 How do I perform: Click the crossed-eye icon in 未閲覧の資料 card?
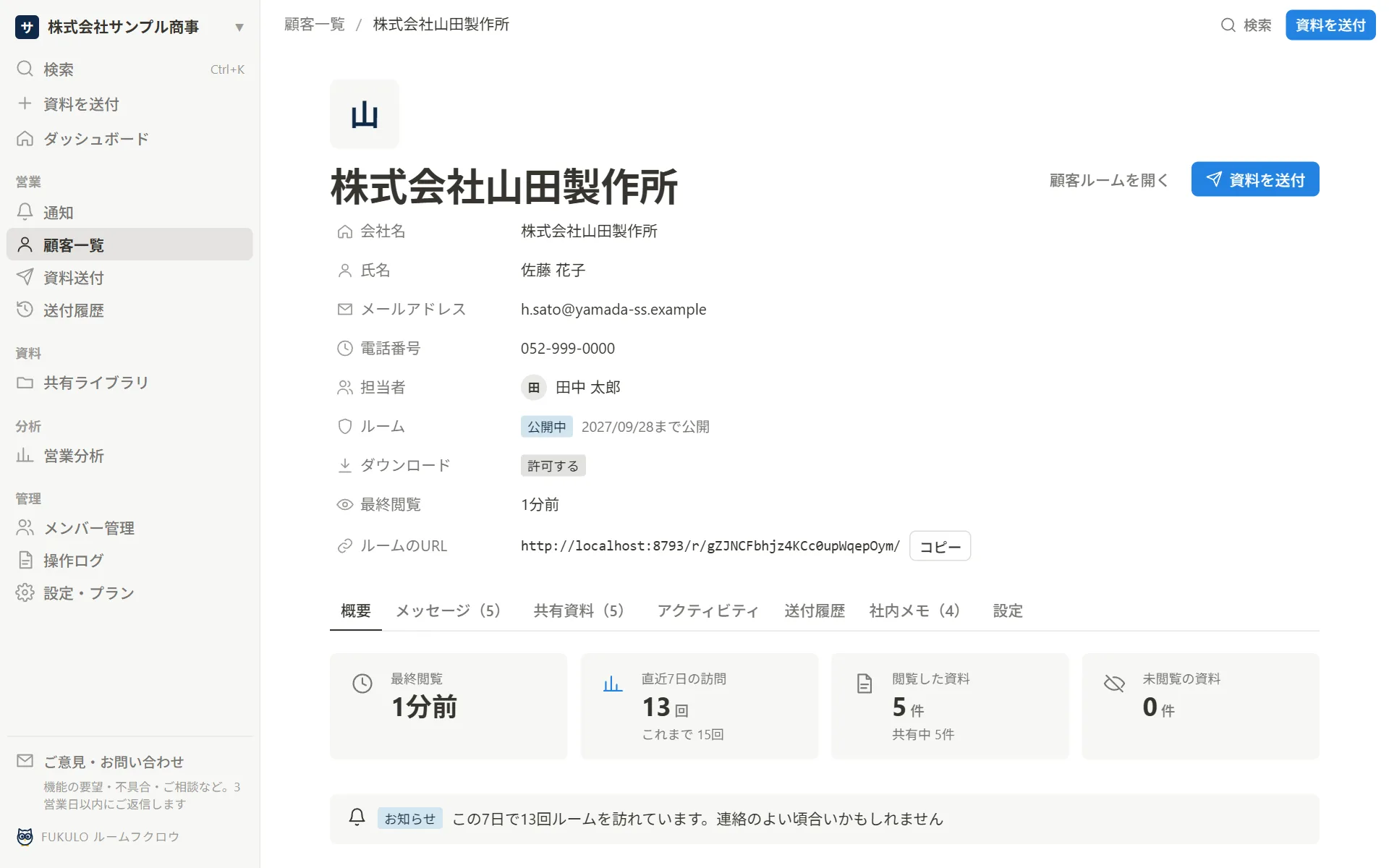click(1114, 684)
